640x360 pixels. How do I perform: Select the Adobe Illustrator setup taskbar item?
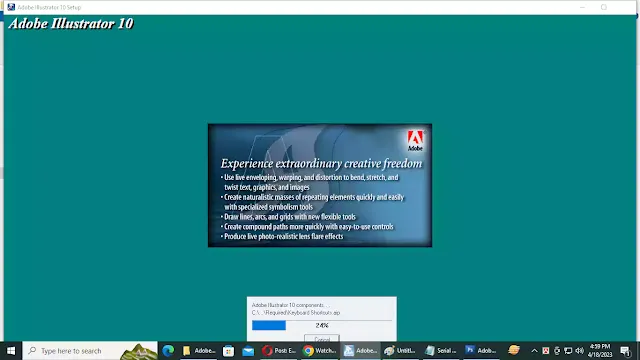tap(360, 351)
